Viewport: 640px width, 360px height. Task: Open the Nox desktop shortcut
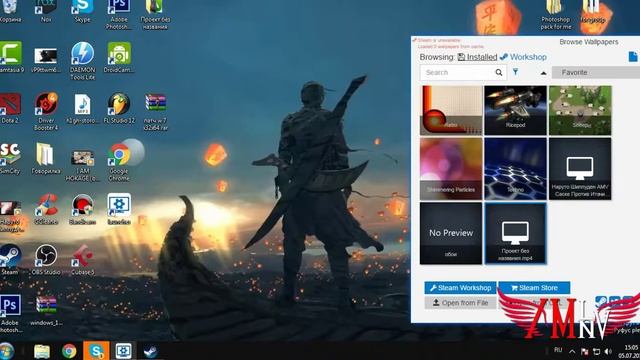46,11
